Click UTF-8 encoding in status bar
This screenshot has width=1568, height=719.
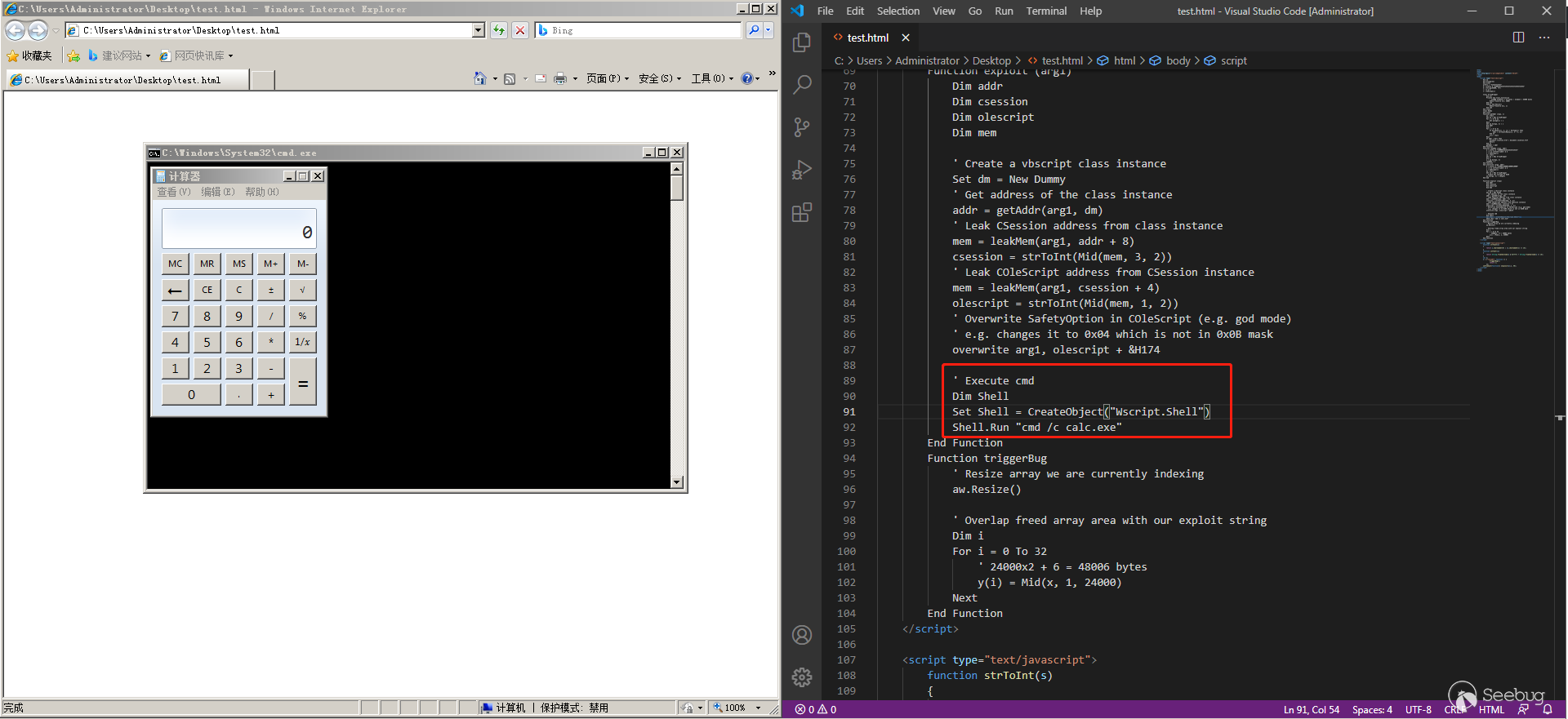(1419, 709)
